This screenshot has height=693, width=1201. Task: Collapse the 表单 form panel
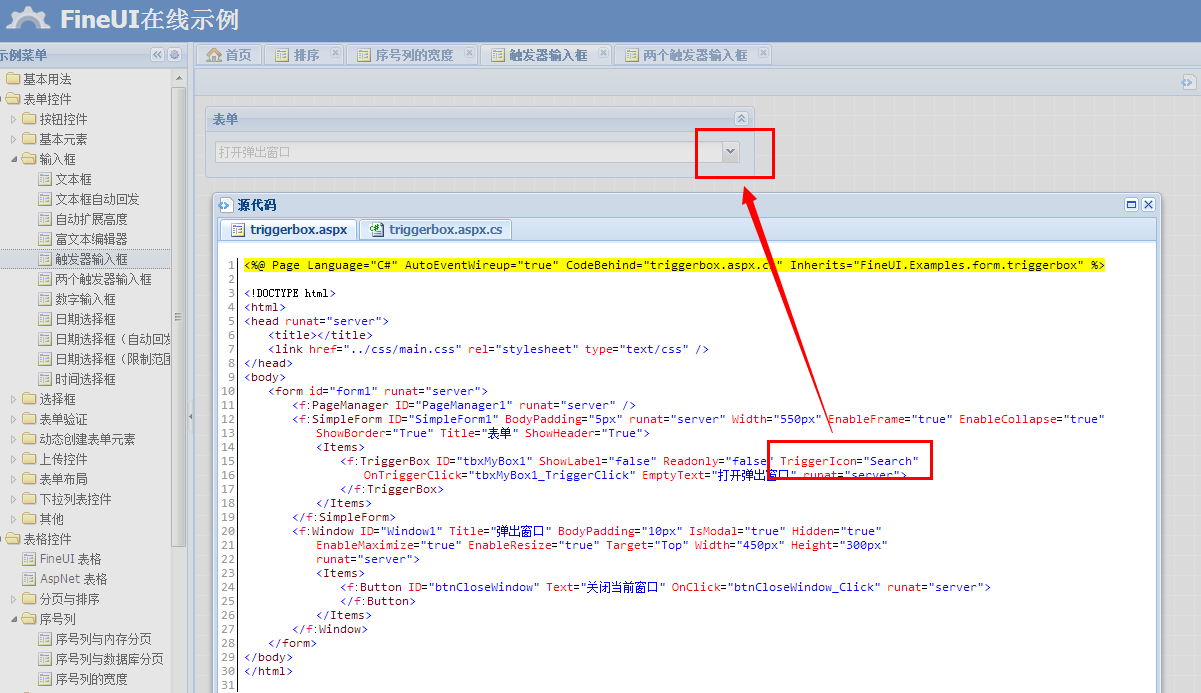[741, 118]
